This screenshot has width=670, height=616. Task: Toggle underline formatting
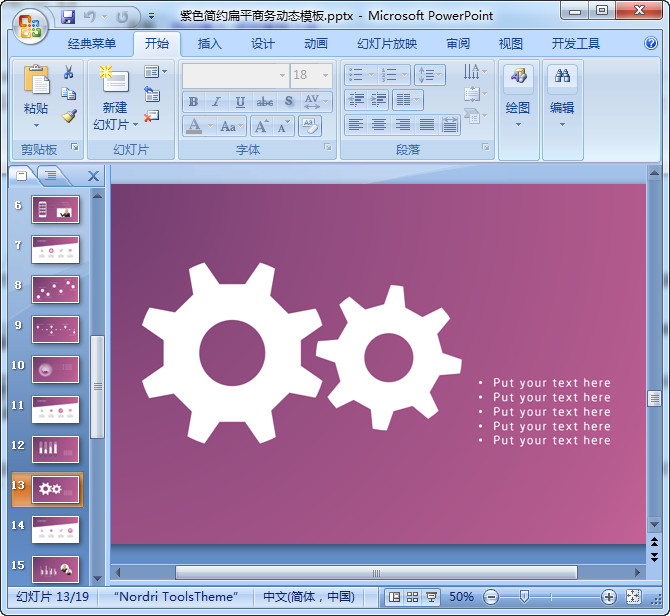(x=240, y=102)
